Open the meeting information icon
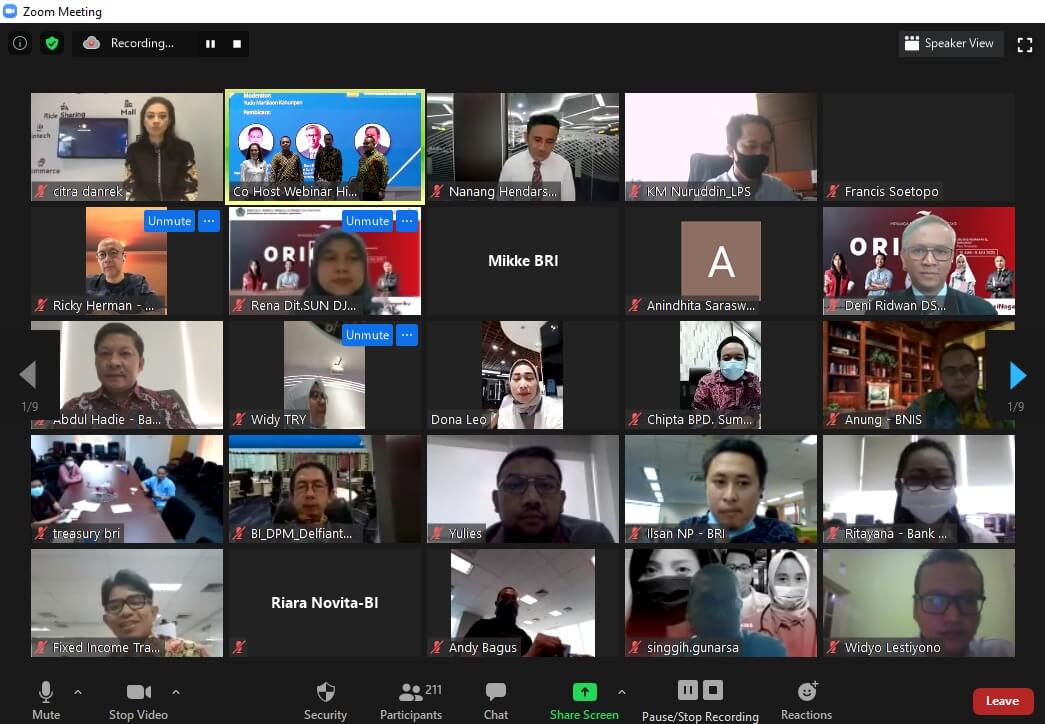The image size is (1045, 724). click(19, 43)
